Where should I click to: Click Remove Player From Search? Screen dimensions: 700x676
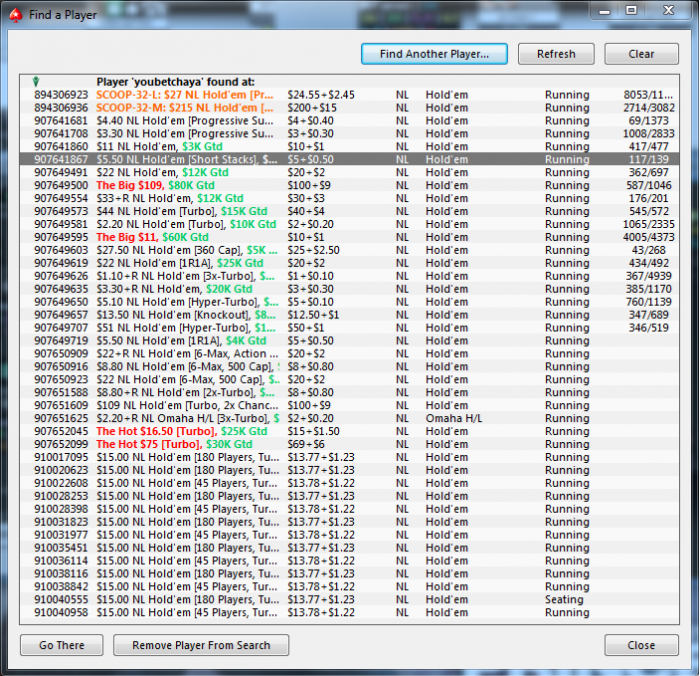coord(201,645)
